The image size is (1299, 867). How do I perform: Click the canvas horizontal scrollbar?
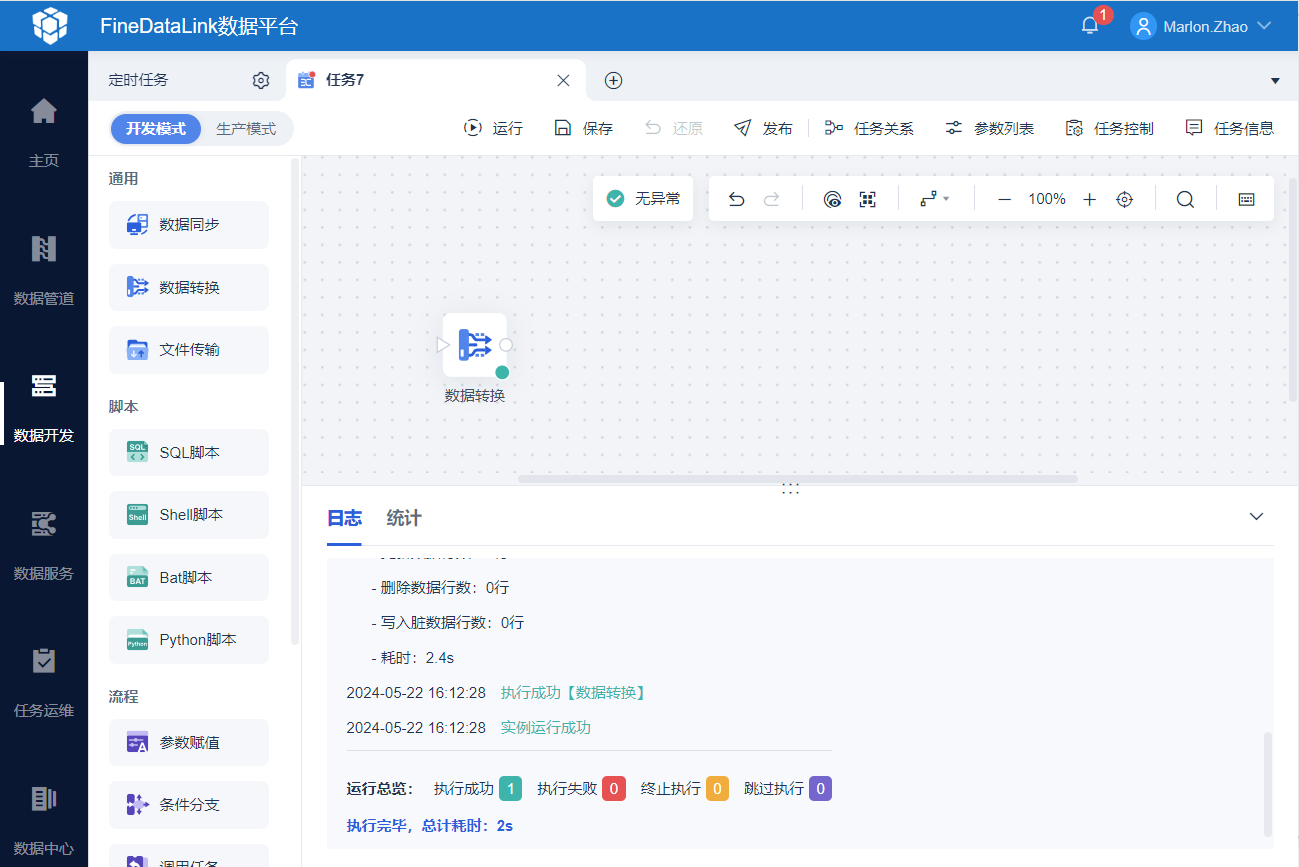pos(798,479)
